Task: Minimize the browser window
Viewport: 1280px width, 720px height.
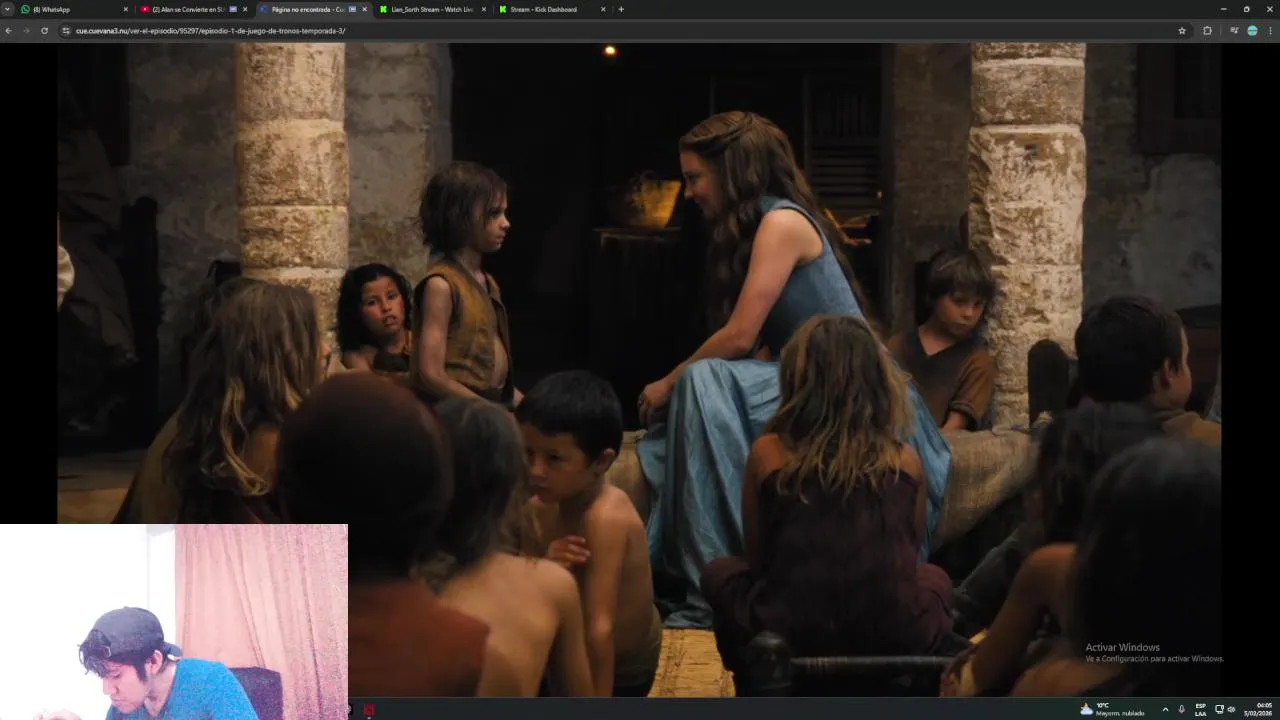Action: click(x=1223, y=9)
